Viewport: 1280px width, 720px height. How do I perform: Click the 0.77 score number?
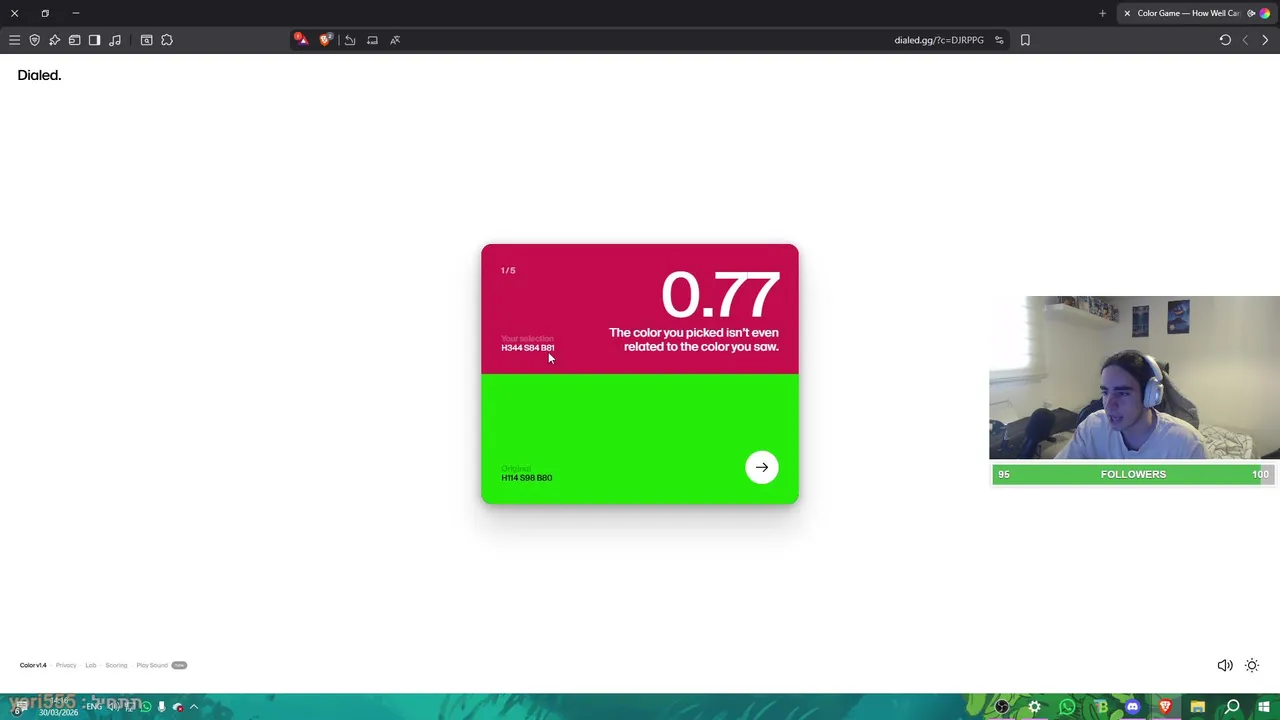point(720,294)
